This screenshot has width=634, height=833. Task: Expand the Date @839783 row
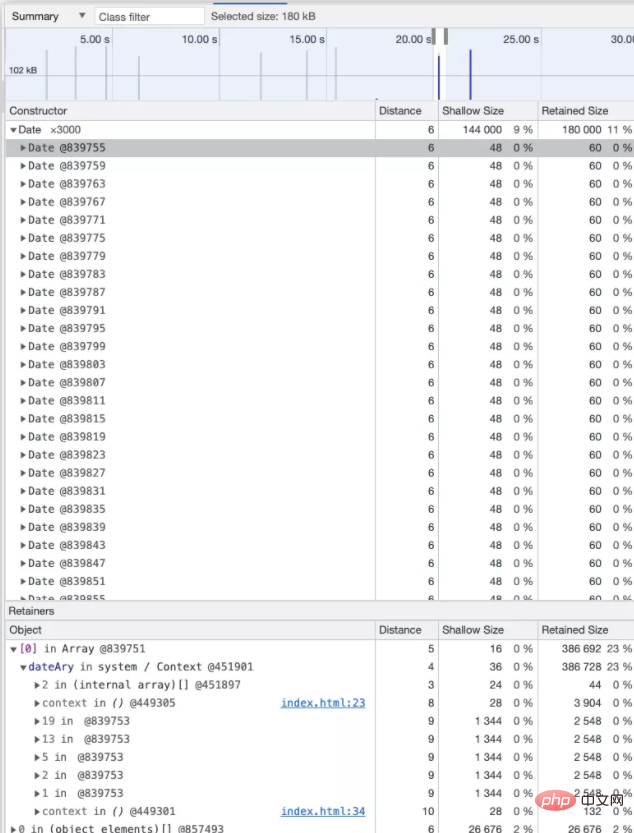(23, 274)
